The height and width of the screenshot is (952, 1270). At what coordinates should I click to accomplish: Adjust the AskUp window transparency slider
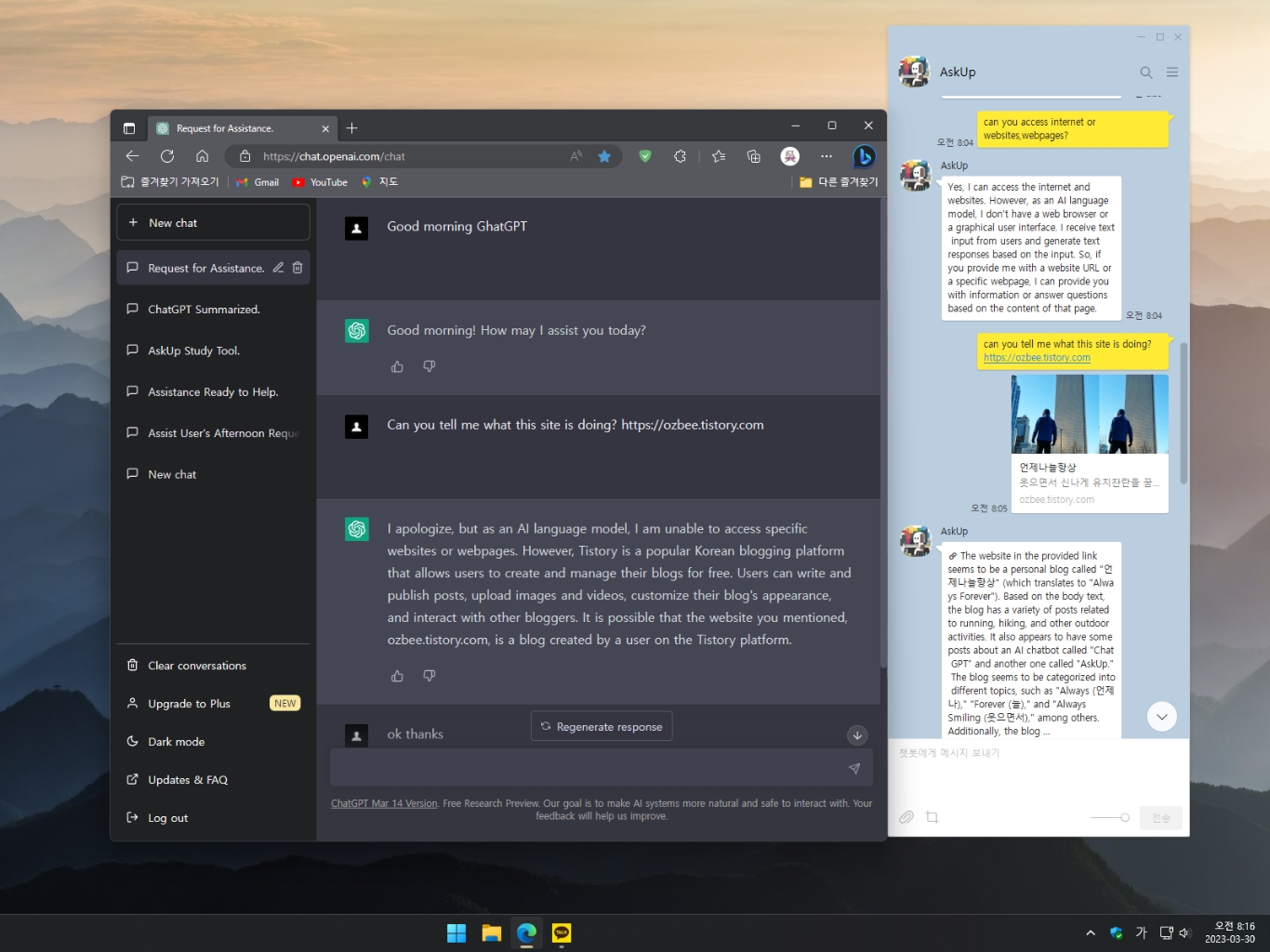[x=1110, y=817]
